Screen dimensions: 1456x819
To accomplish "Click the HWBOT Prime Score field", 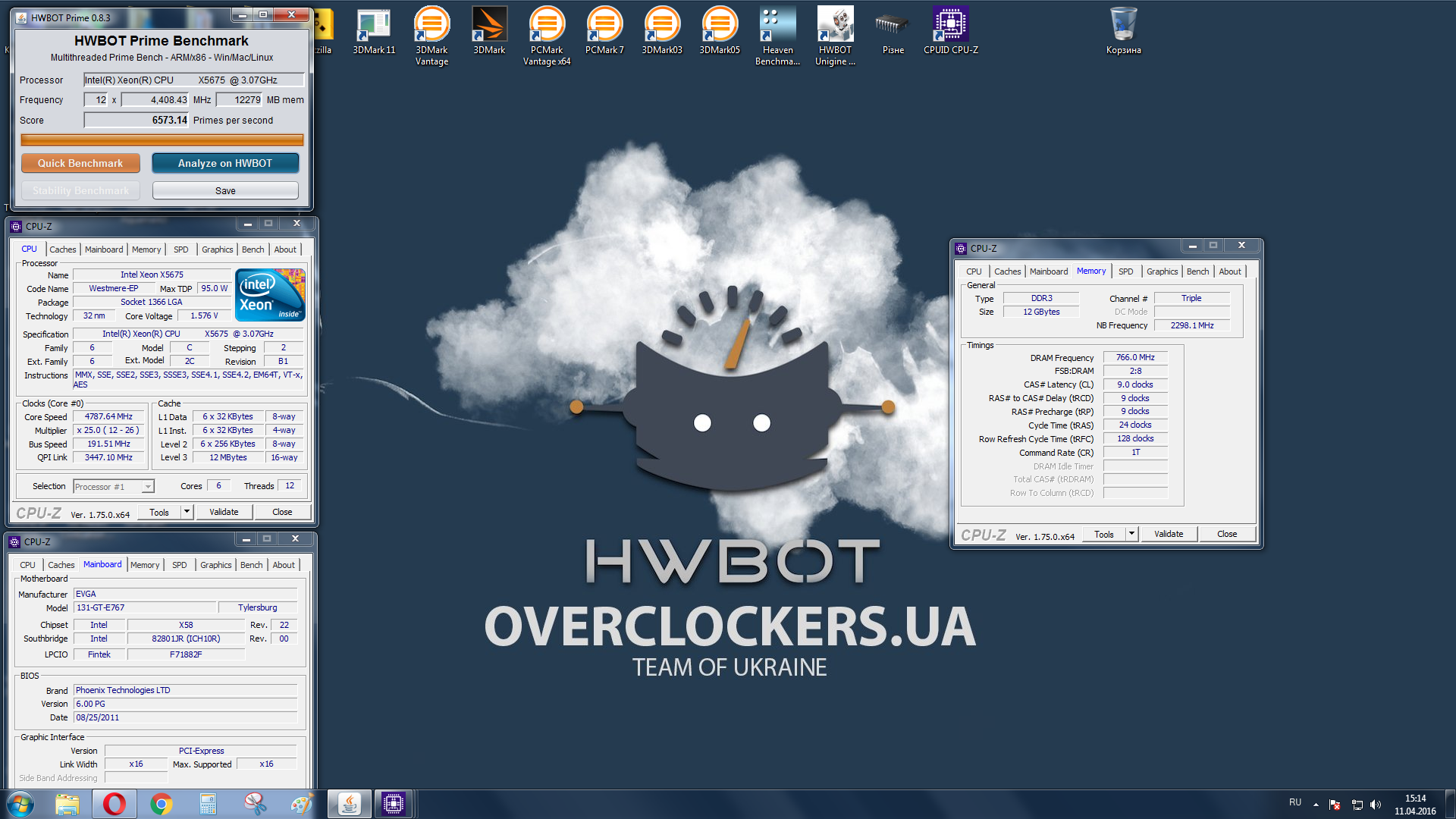I will 136,120.
